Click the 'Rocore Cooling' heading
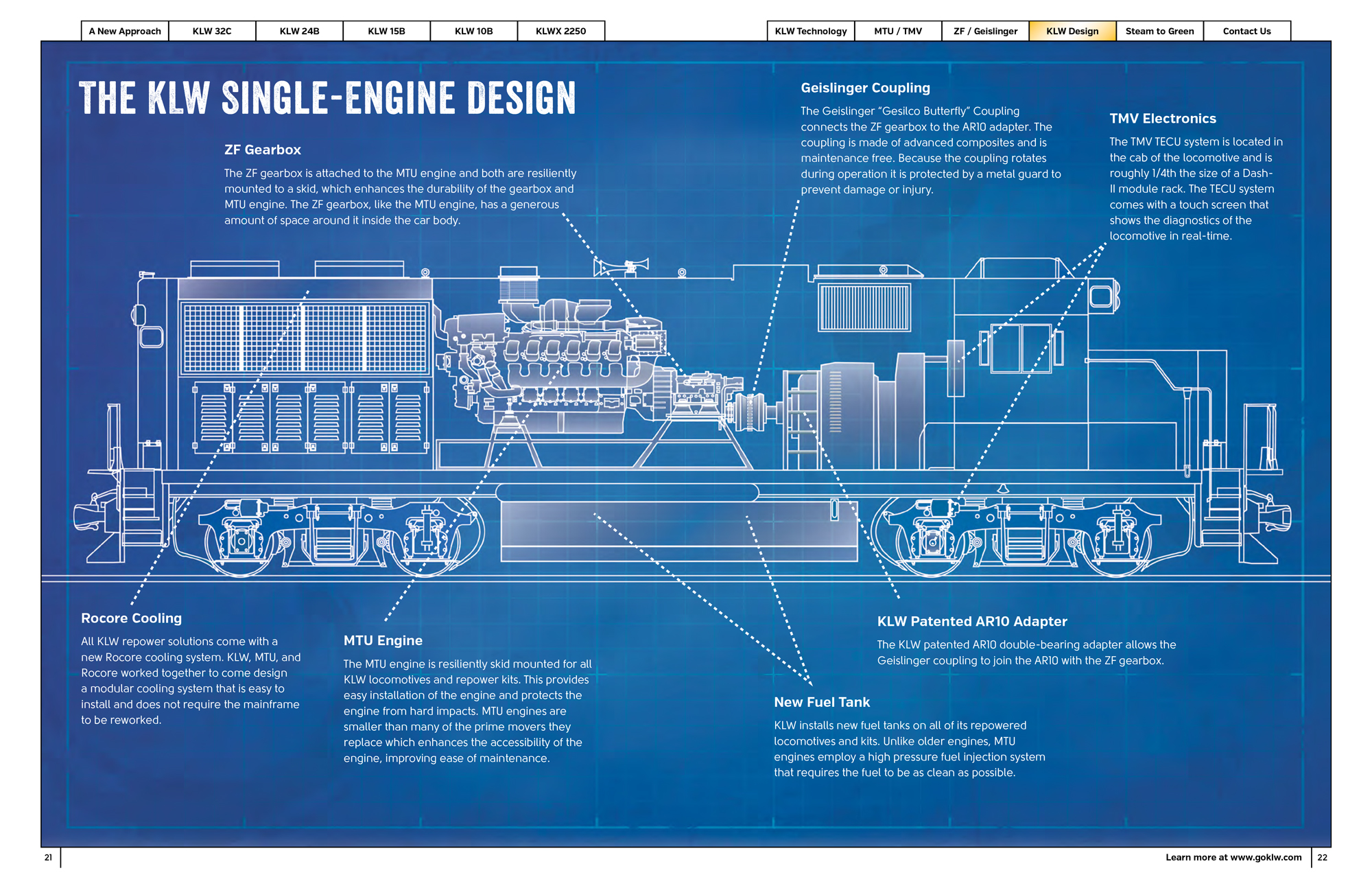The image size is (1372, 888). point(131,618)
